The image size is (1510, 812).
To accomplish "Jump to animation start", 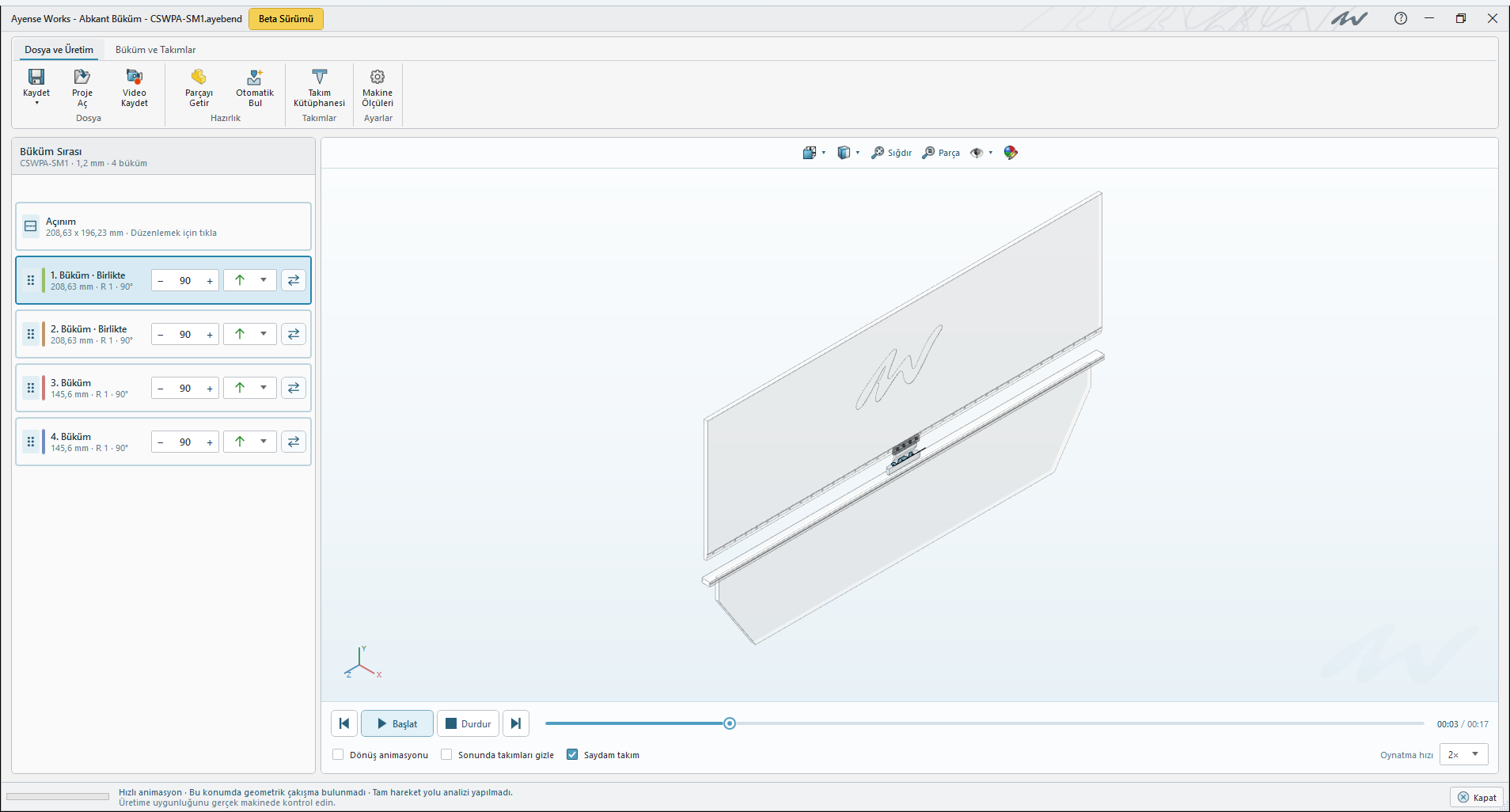I will [344, 723].
